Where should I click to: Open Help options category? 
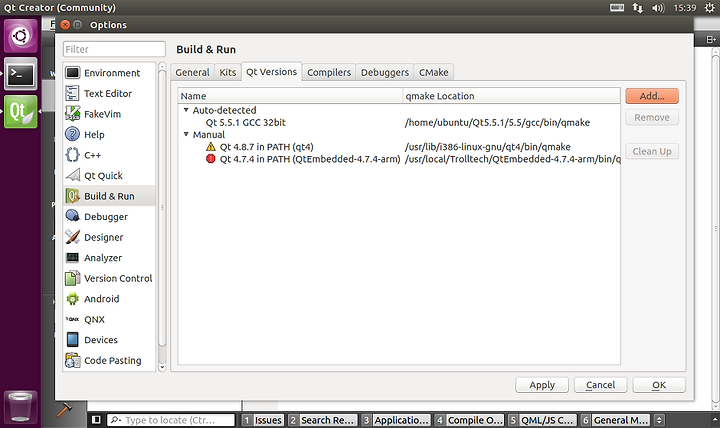pos(109,134)
